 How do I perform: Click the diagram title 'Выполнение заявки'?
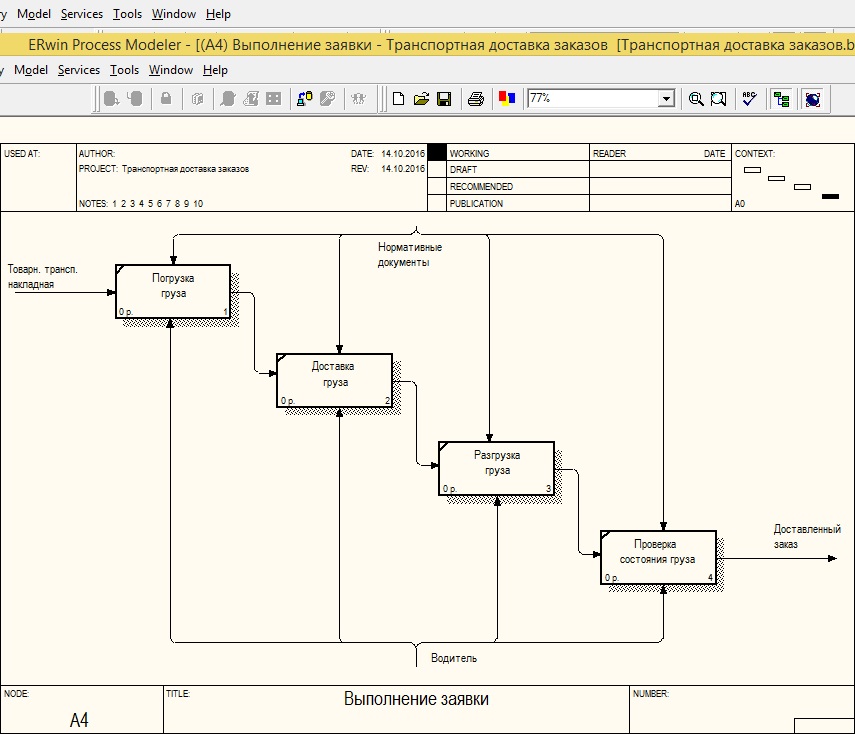[416, 699]
